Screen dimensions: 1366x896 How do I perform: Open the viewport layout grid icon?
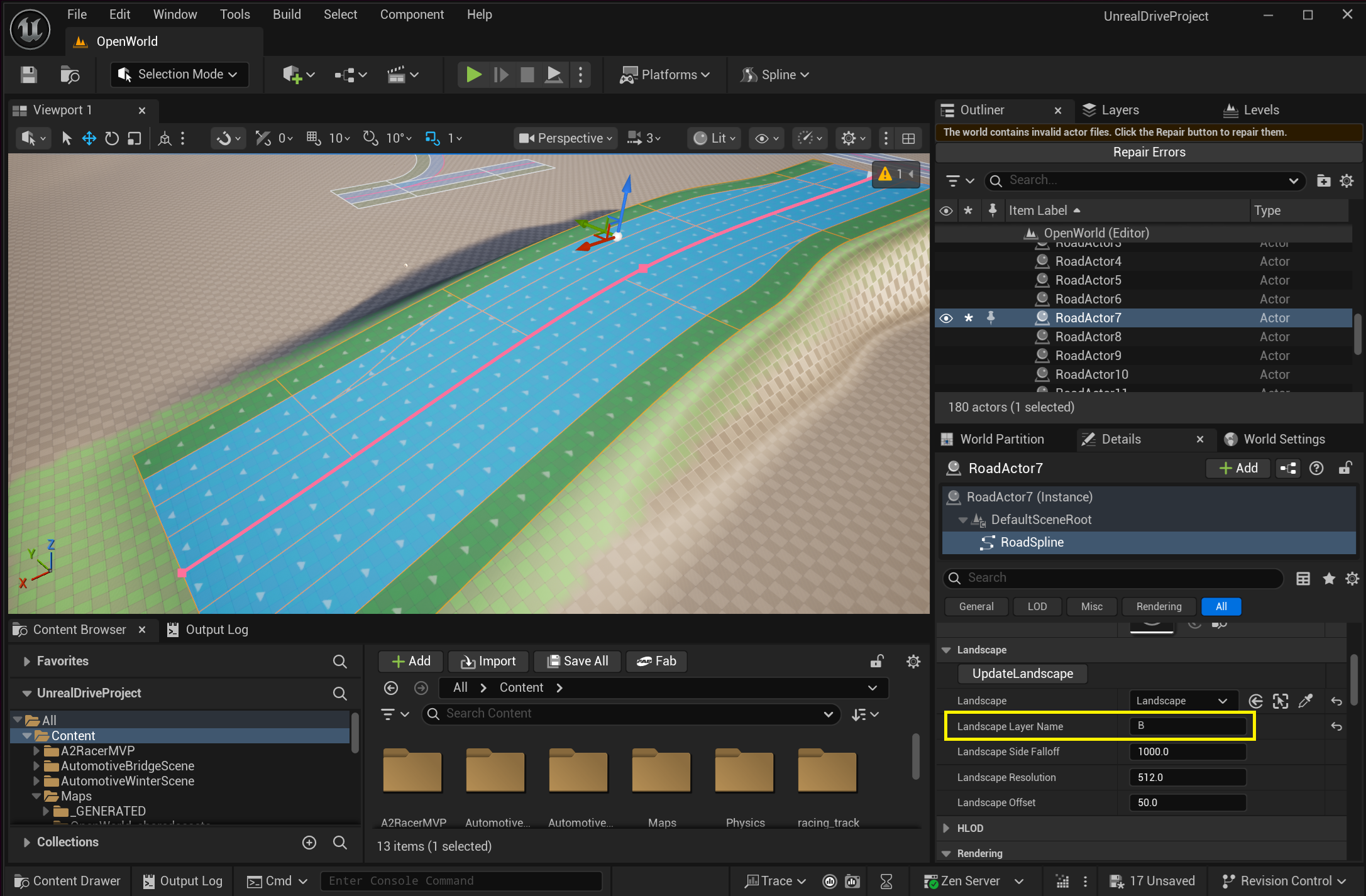pos(908,138)
